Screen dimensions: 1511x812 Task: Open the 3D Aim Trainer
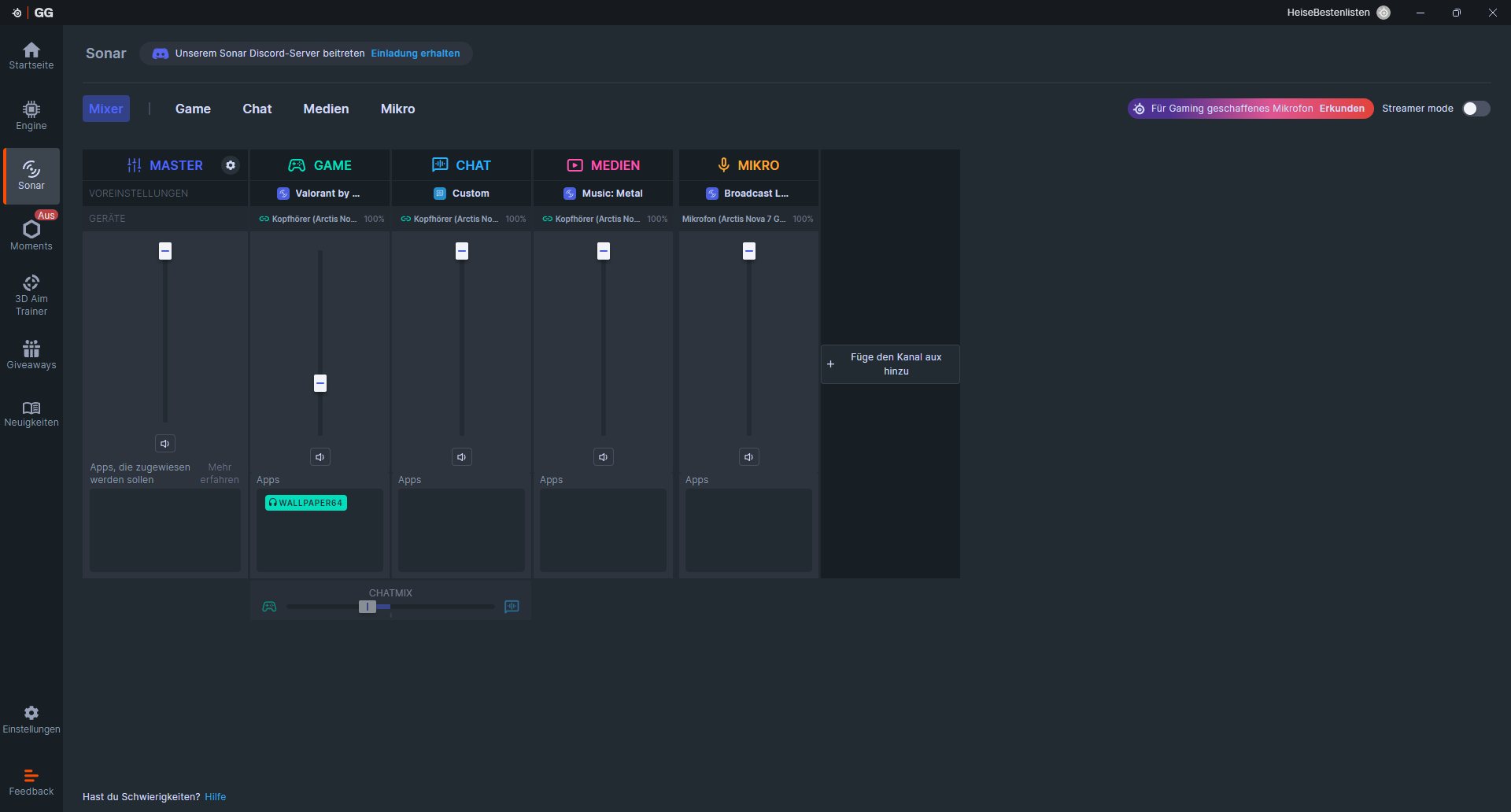(x=31, y=295)
